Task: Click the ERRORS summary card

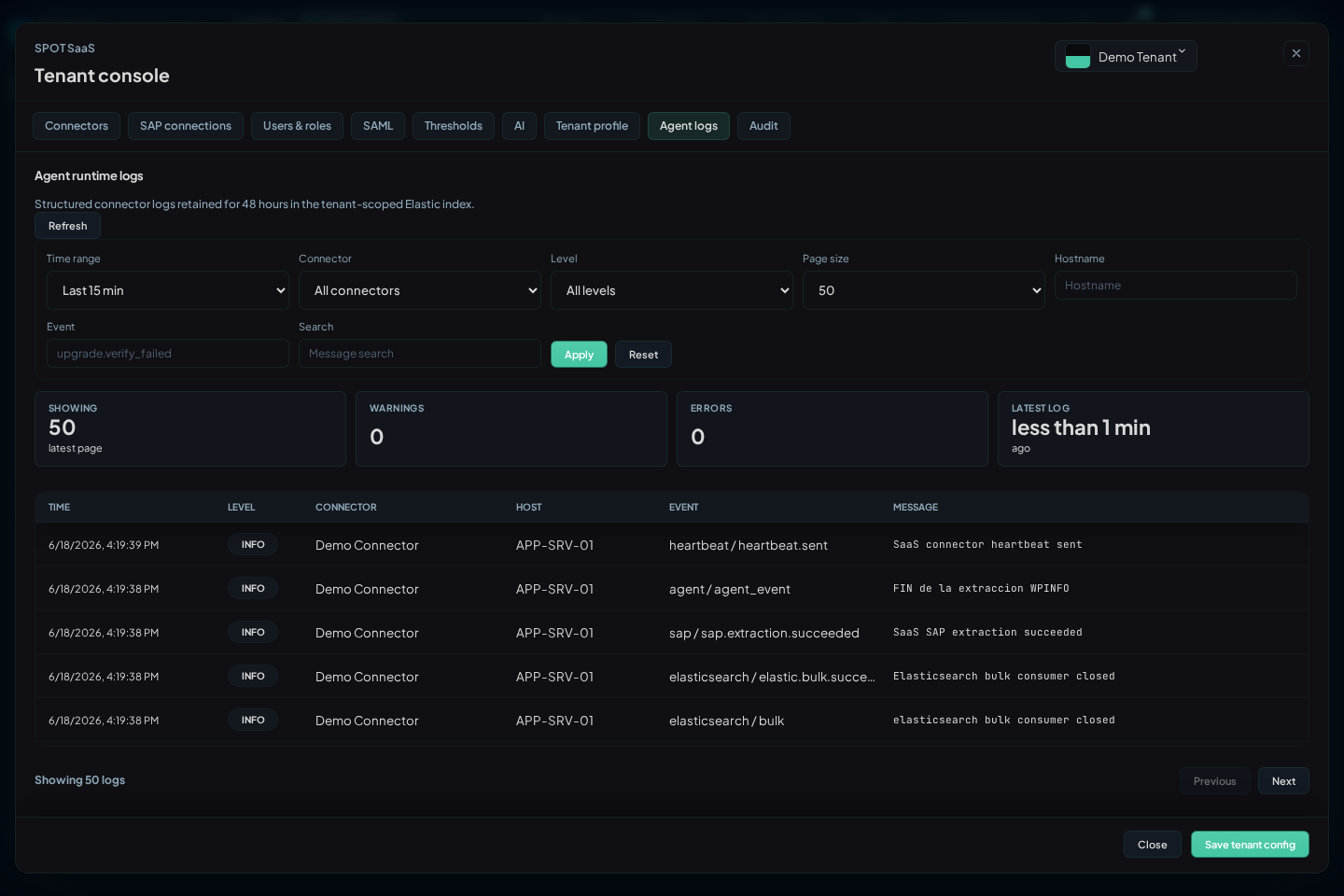Action: 833,428
